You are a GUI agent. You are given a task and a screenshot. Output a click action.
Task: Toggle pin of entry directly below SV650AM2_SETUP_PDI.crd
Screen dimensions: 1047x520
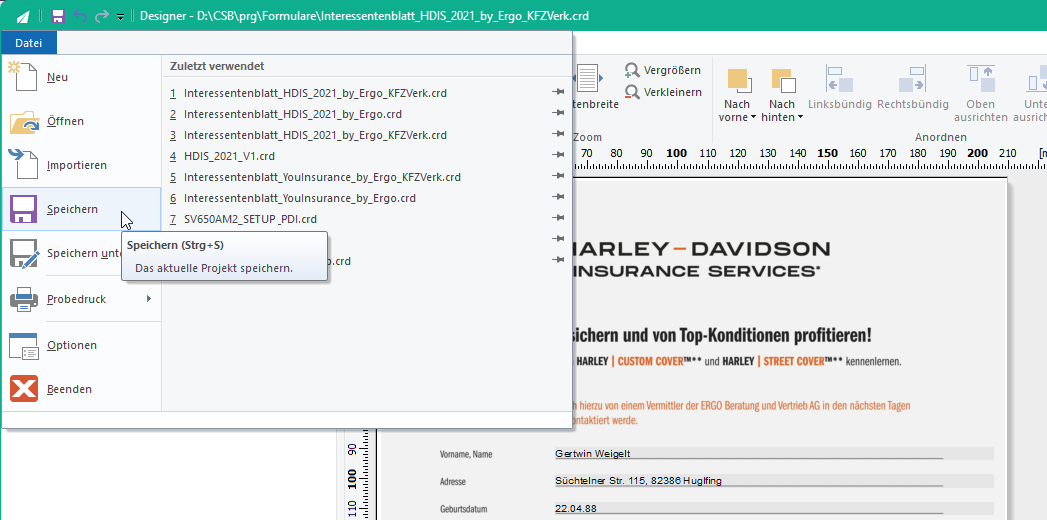click(x=559, y=238)
